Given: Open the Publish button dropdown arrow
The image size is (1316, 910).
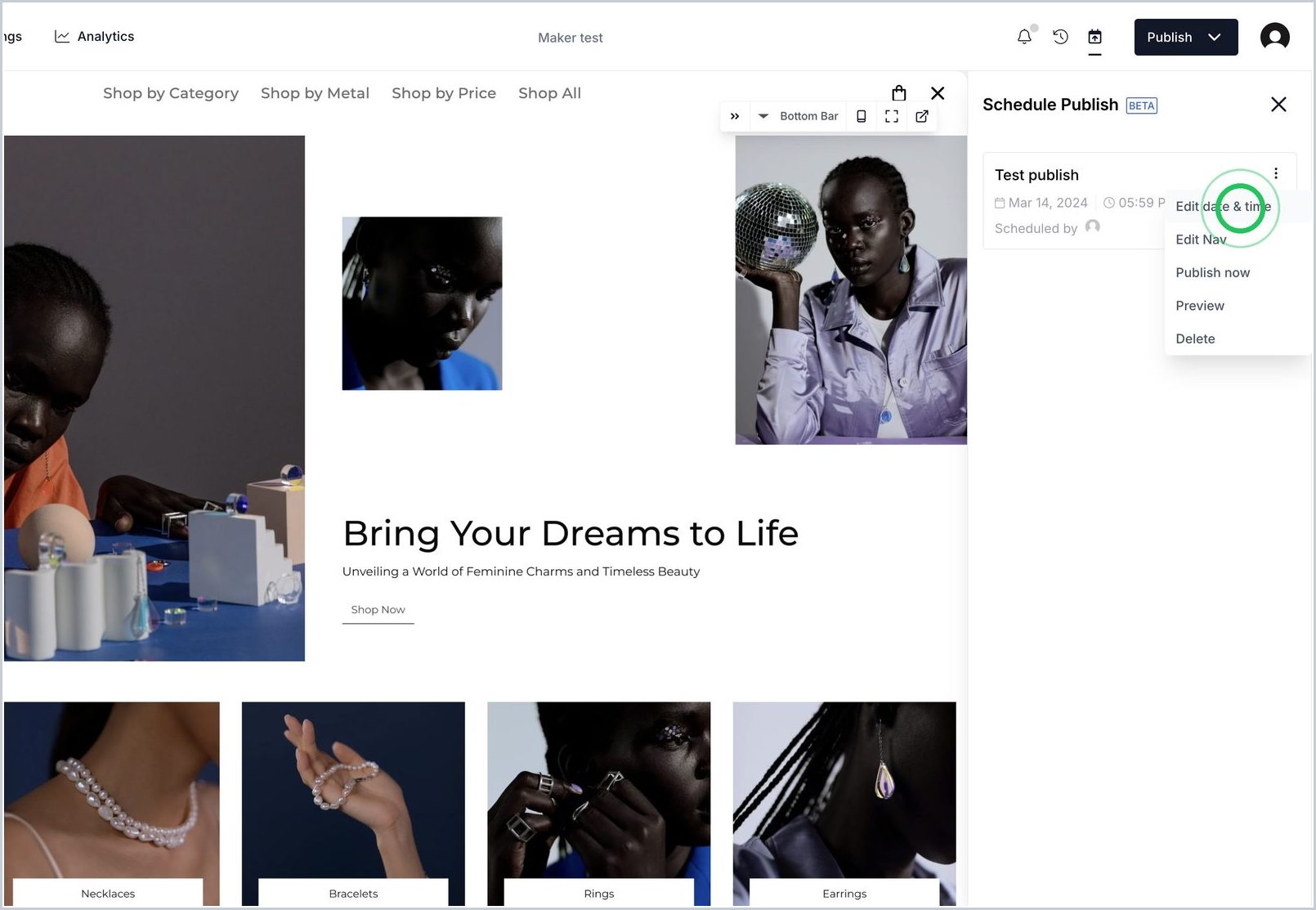Looking at the screenshot, I should click(1215, 37).
